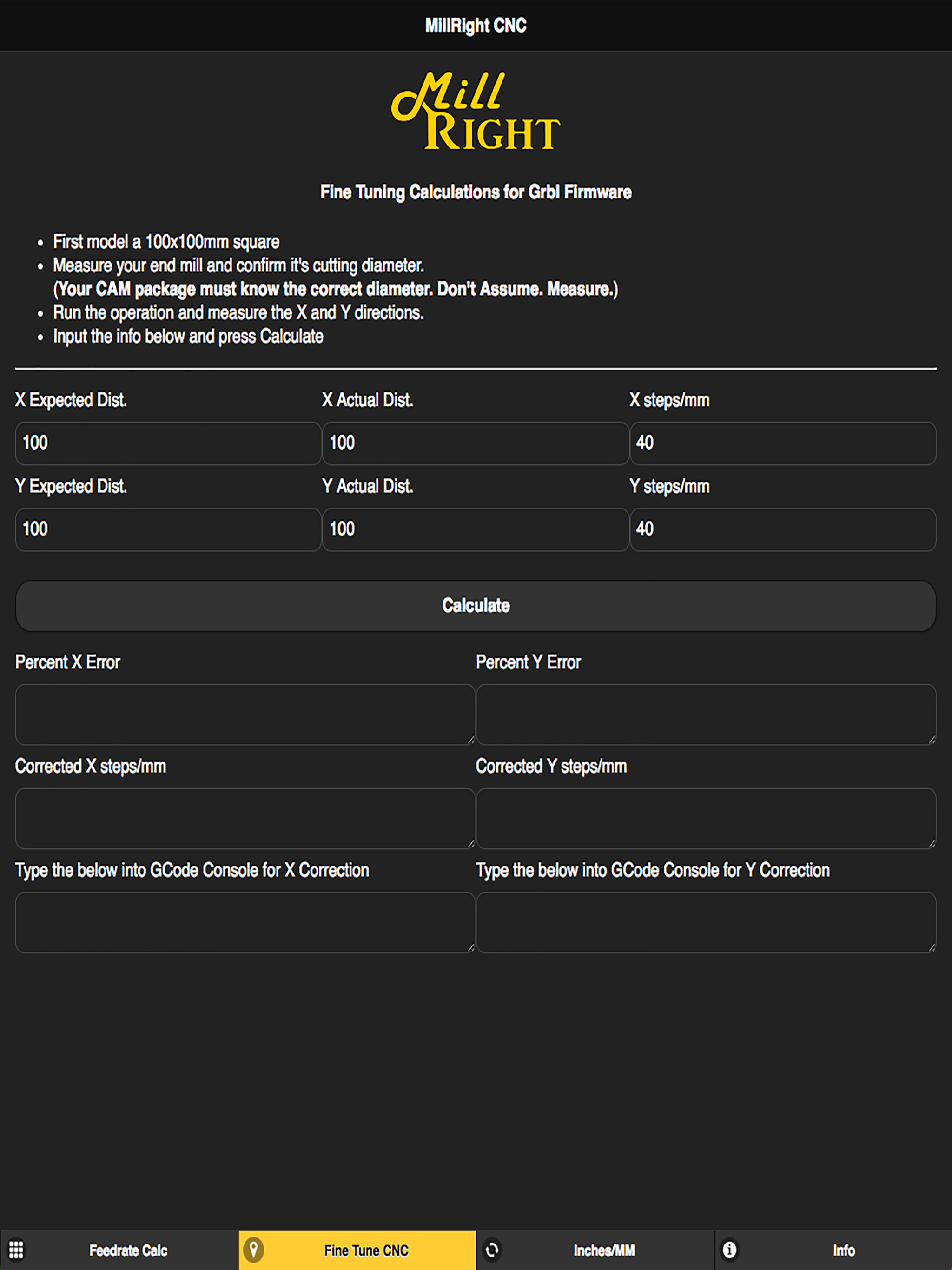Focus the X Expected Dist. field
The height and width of the screenshot is (1270, 952).
click(168, 443)
